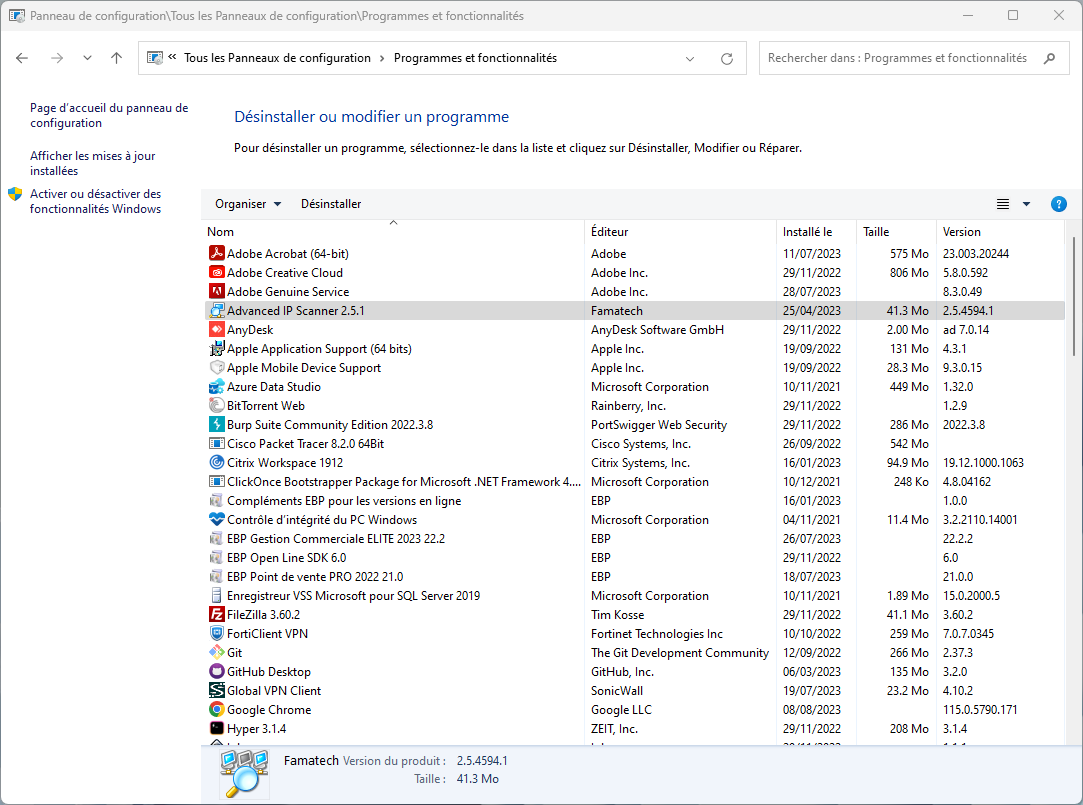The height and width of the screenshot is (805, 1083).
Task: Select the BitTorrent Web icon
Action: (x=217, y=406)
